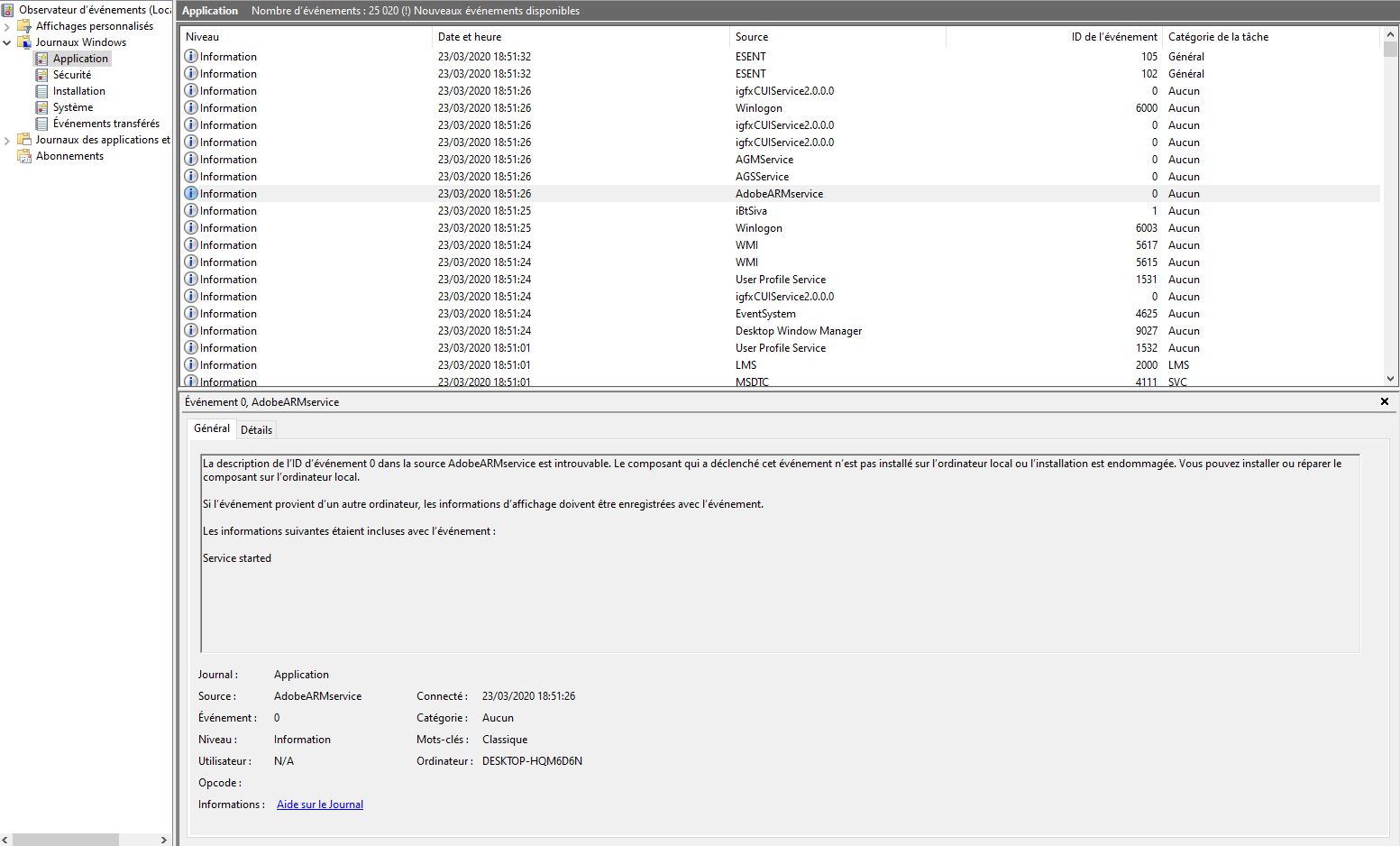The image size is (1400, 846).
Task: Open the Détails tab
Action: coord(256,430)
